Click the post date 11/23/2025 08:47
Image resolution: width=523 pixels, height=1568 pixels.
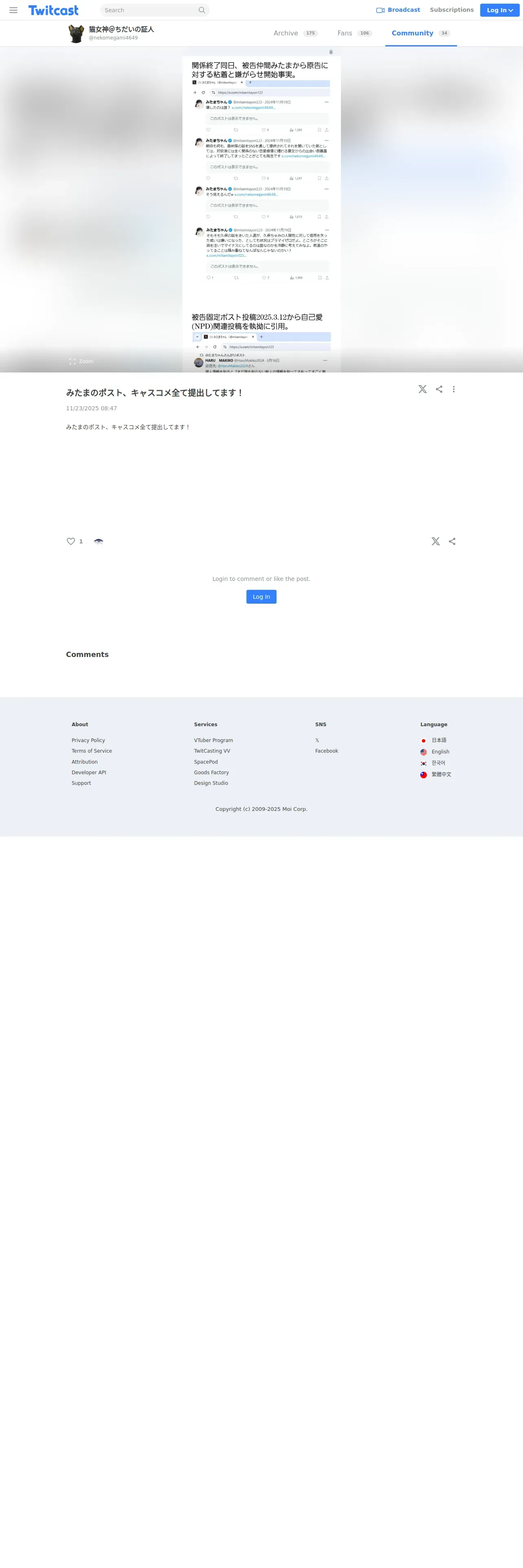tap(91, 408)
